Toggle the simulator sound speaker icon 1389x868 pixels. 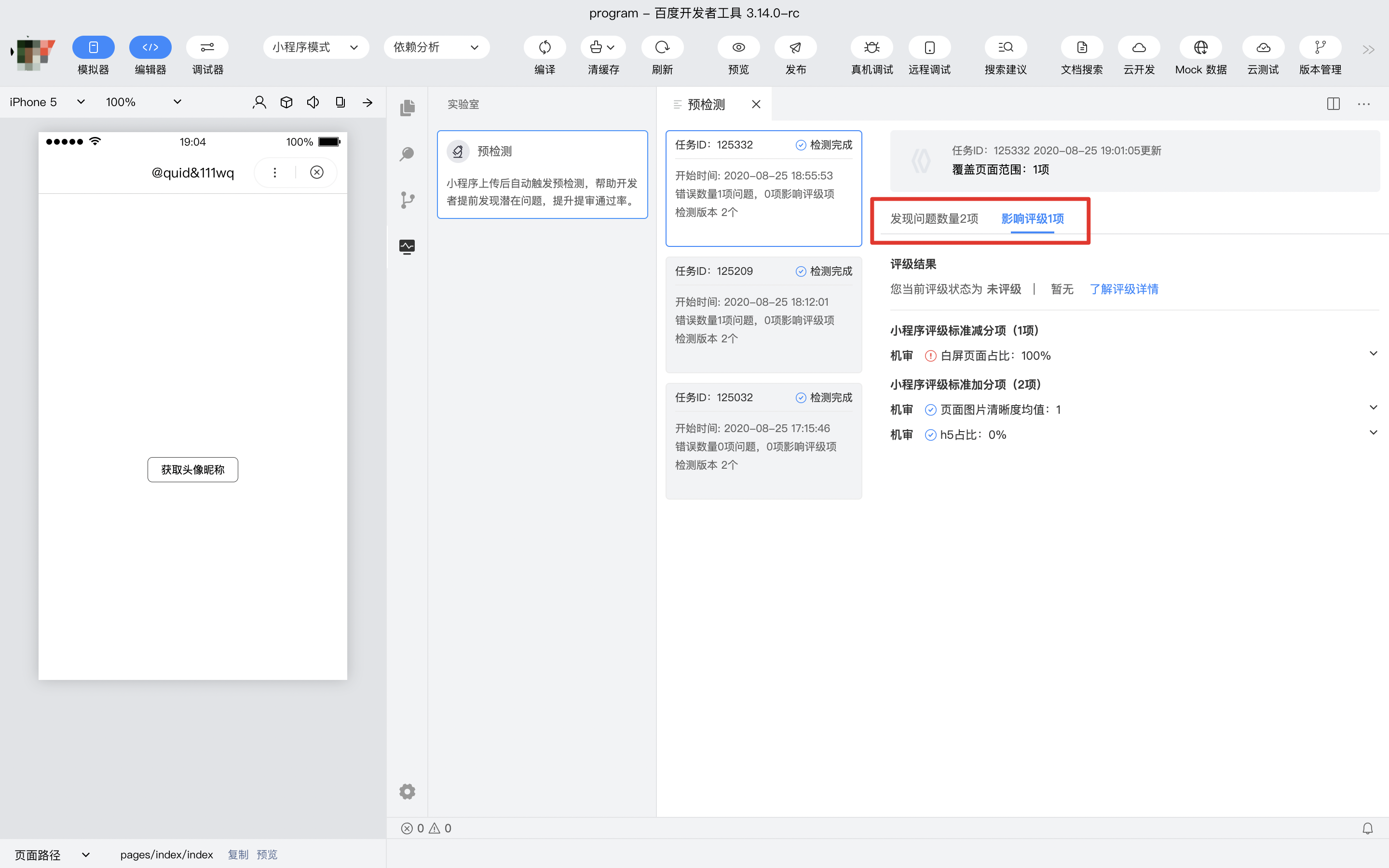click(313, 102)
